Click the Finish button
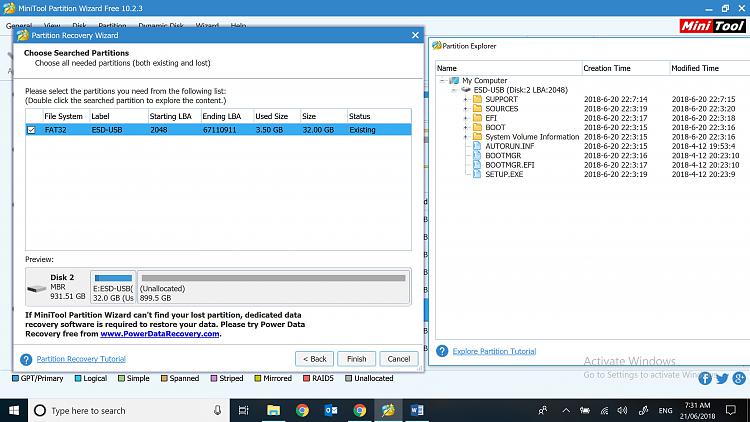This screenshot has height=422, width=750. click(x=356, y=359)
